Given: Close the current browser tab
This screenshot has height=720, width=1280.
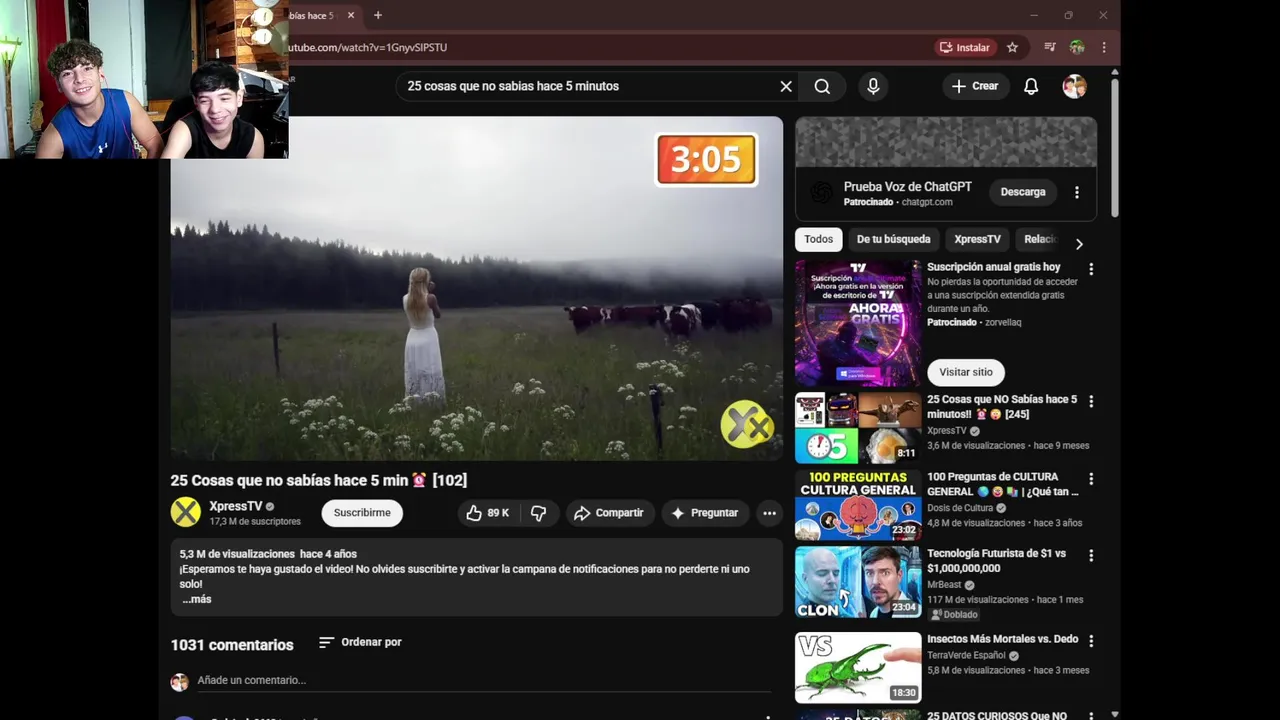Looking at the screenshot, I should click(x=351, y=15).
